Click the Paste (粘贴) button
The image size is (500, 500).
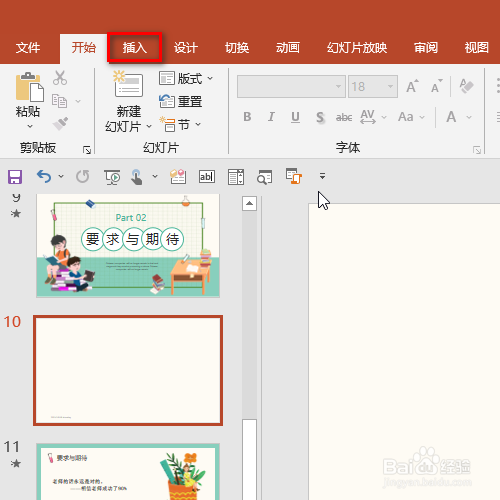pyautogui.click(x=28, y=101)
